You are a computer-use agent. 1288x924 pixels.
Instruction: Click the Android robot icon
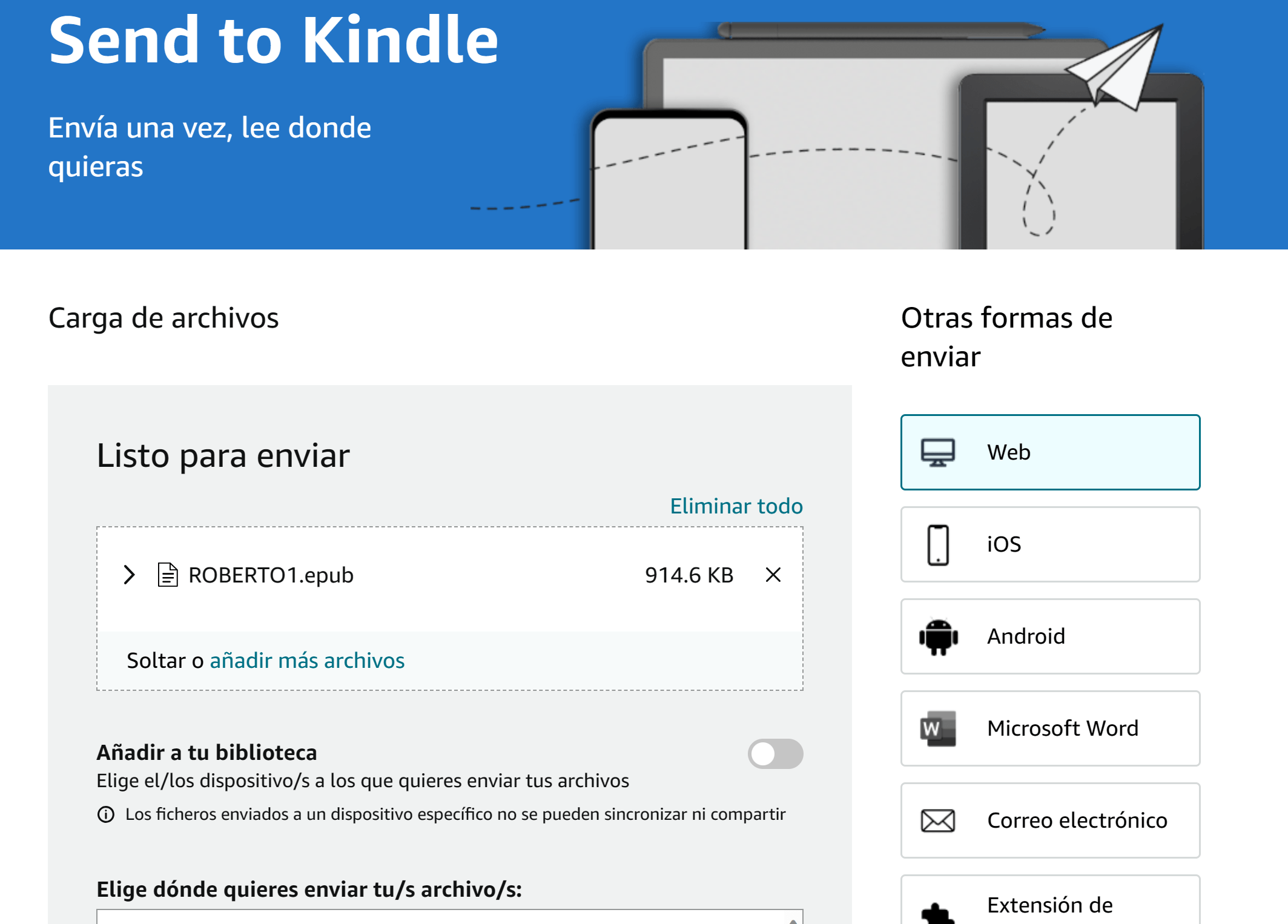[x=938, y=636]
